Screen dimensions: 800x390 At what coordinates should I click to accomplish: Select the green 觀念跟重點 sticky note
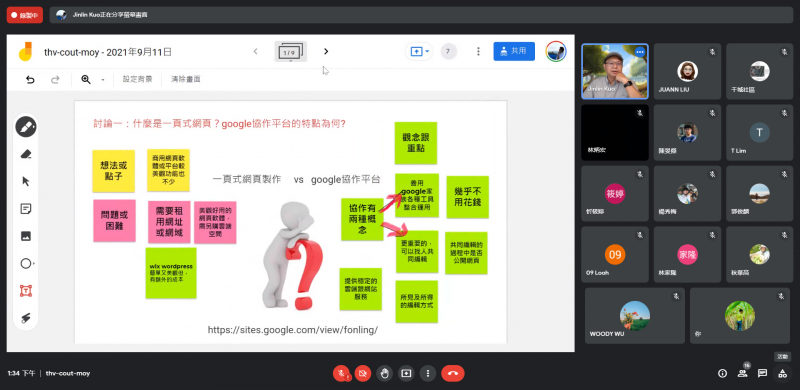[416, 143]
